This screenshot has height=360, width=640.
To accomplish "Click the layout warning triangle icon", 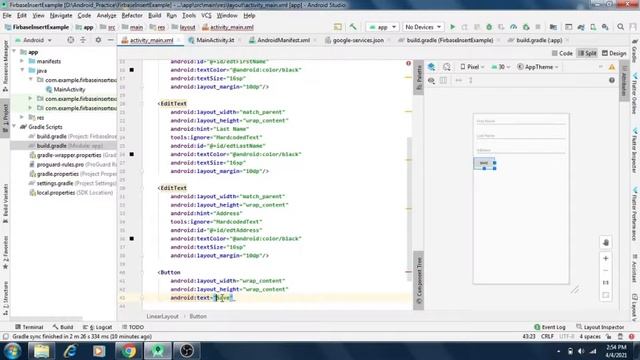I will (612, 67).
